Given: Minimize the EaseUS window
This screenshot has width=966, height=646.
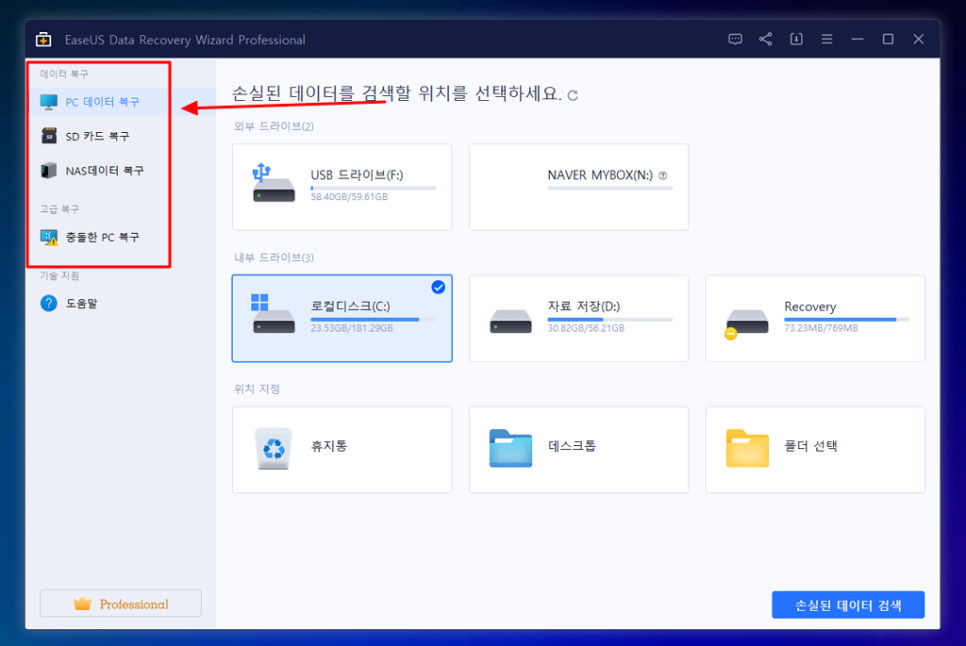Looking at the screenshot, I should [x=857, y=39].
